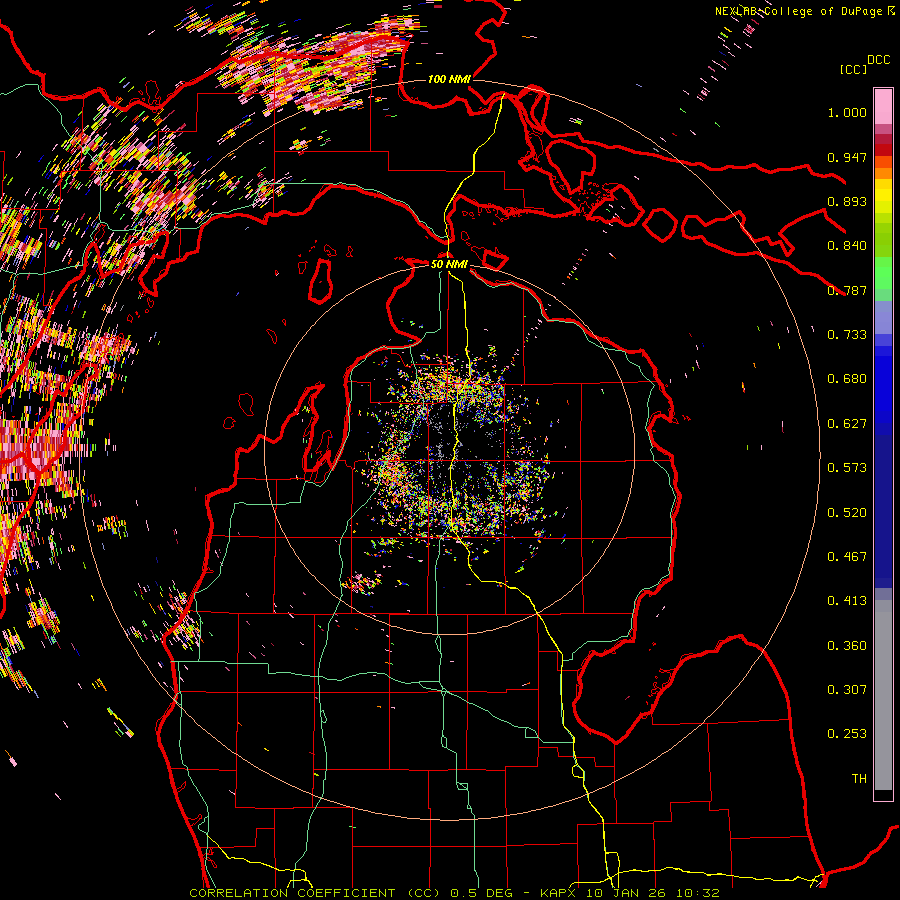Select the 0.627 scale value

[847, 424]
